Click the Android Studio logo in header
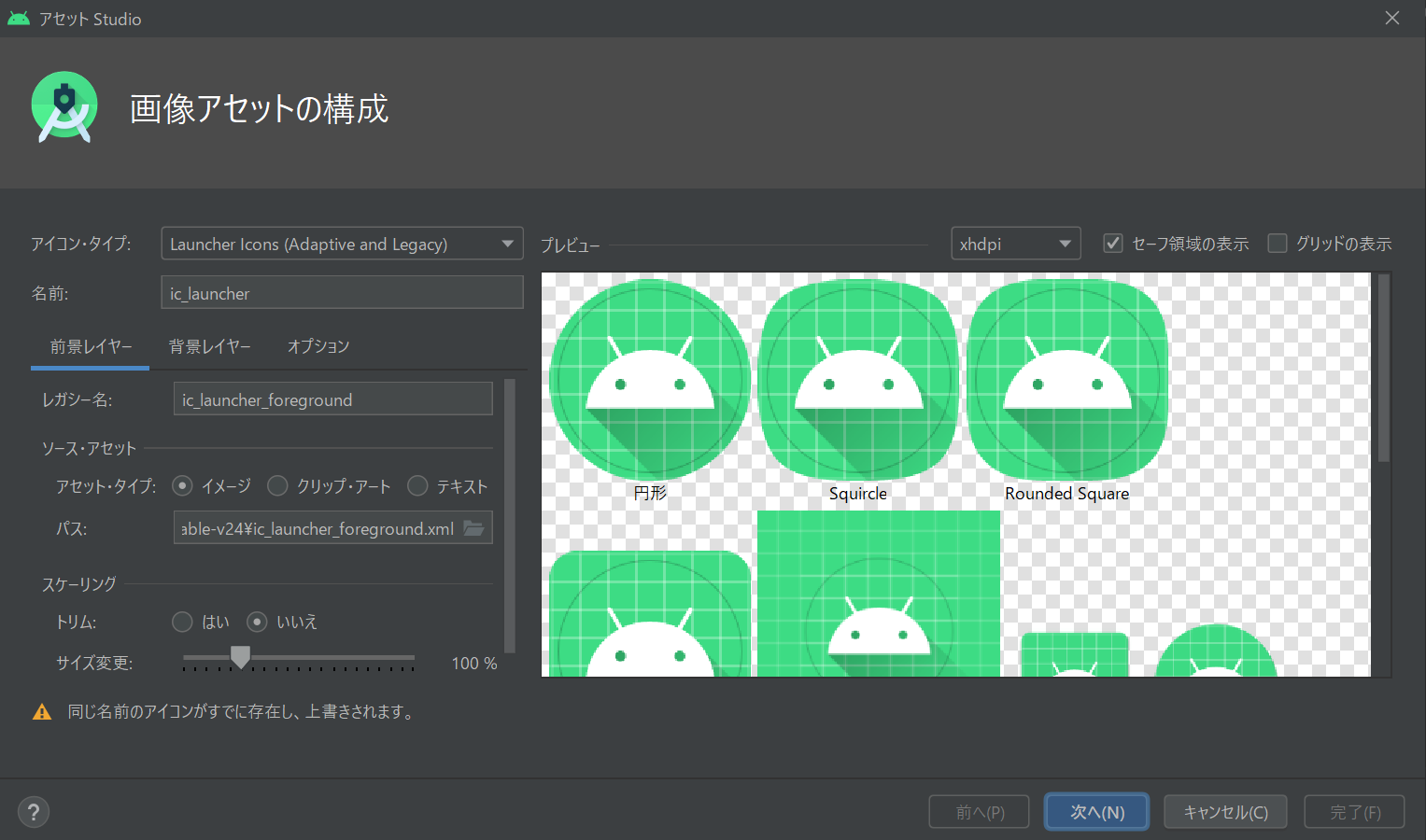Screen dimensions: 1426x840 pos(64,107)
